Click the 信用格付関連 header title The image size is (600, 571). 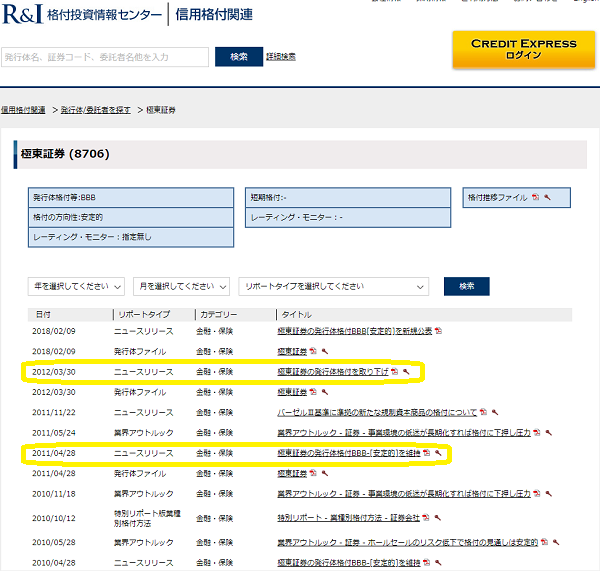click(x=214, y=15)
